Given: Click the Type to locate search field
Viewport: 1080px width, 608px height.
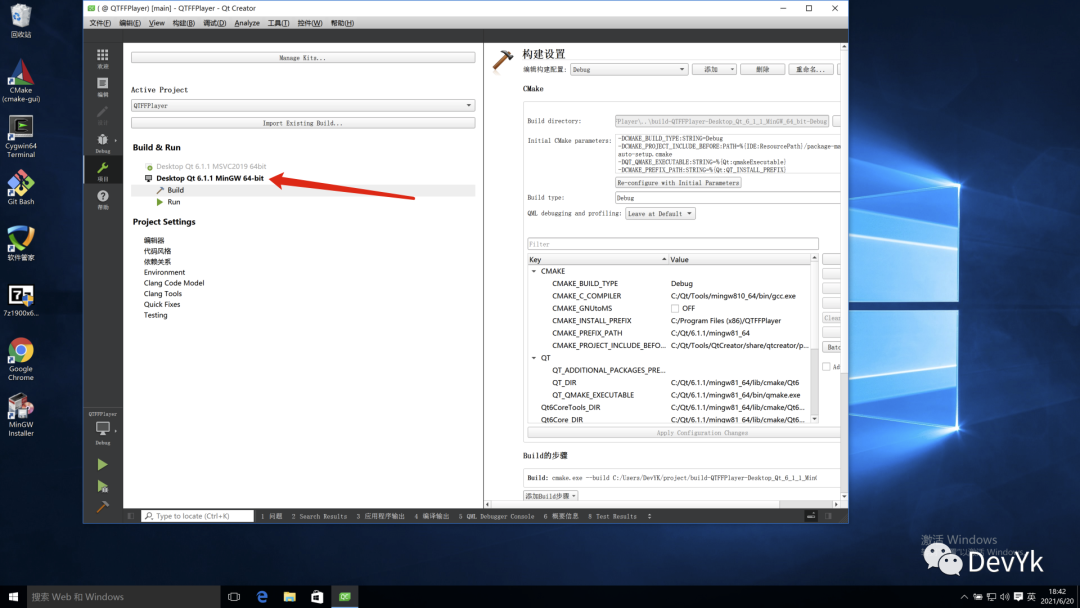Looking at the screenshot, I should (197, 516).
